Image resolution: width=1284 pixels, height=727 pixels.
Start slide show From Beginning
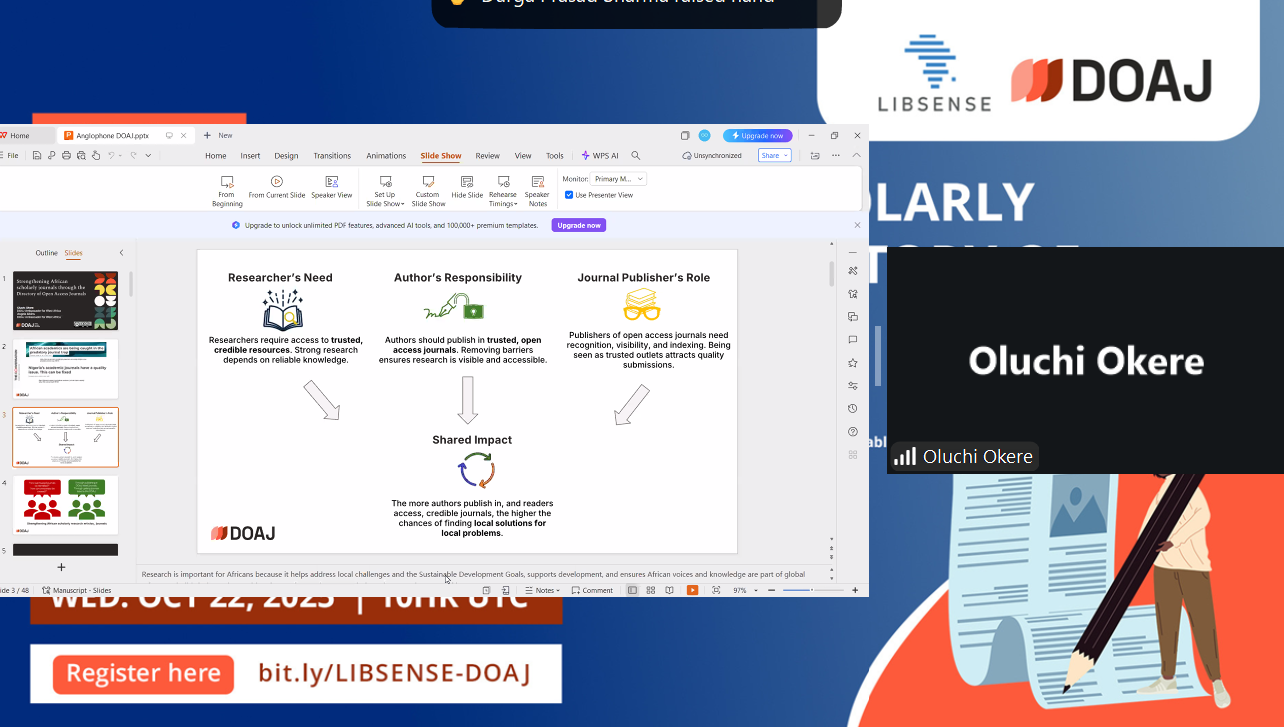(227, 190)
